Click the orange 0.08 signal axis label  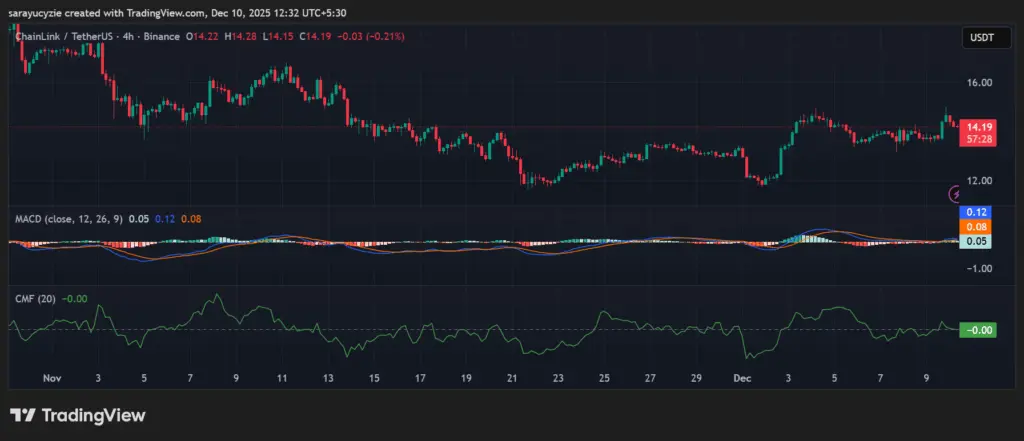[x=976, y=227]
